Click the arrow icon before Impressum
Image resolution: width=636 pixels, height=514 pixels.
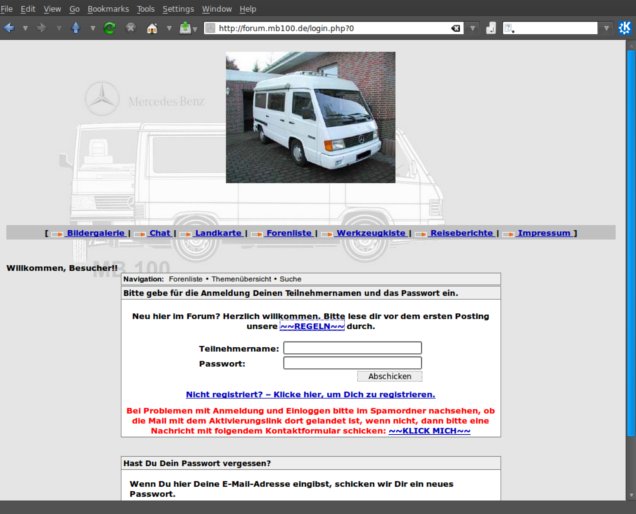click(x=508, y=234)
